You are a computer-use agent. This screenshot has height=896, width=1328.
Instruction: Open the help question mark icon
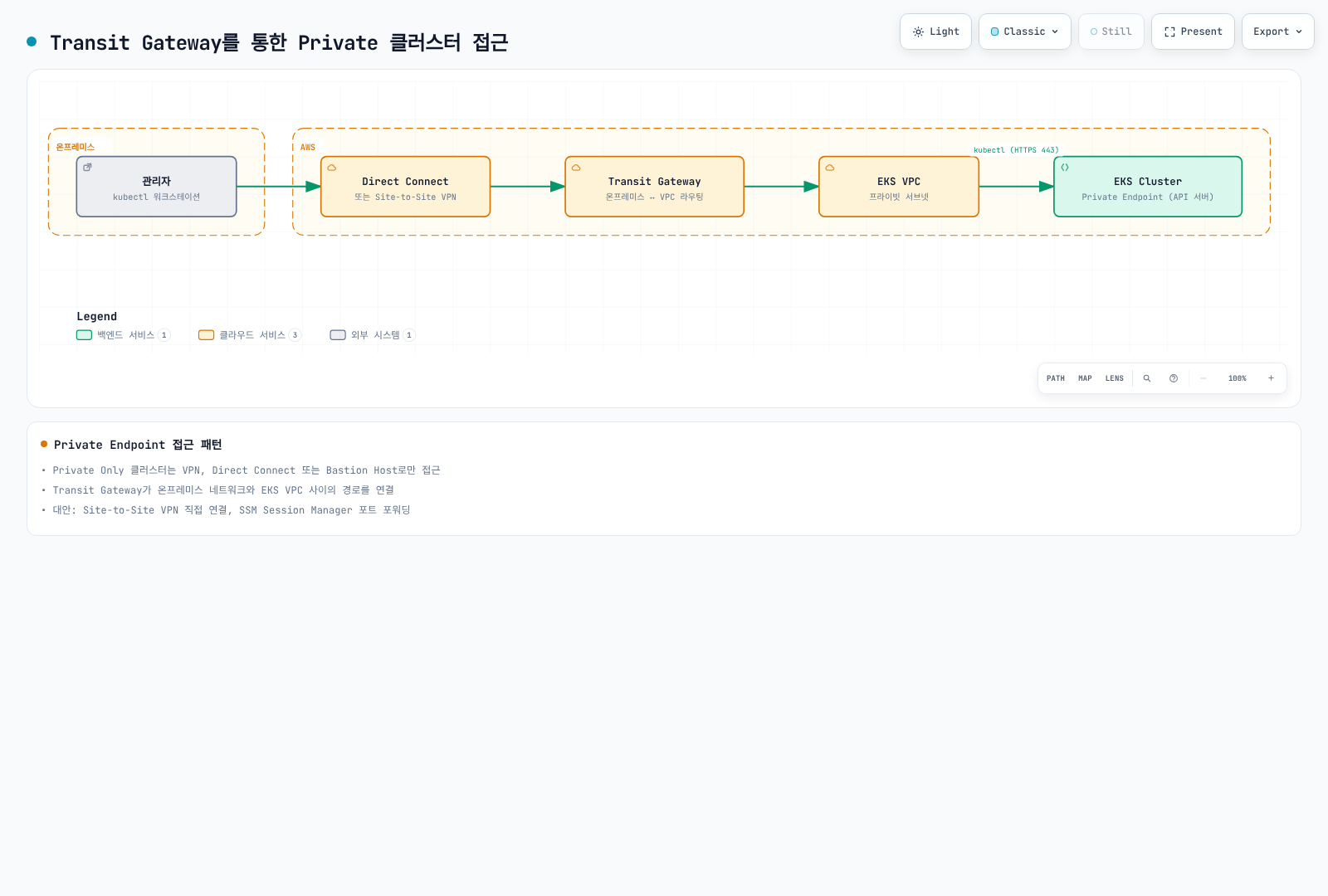pos(1174,378)
